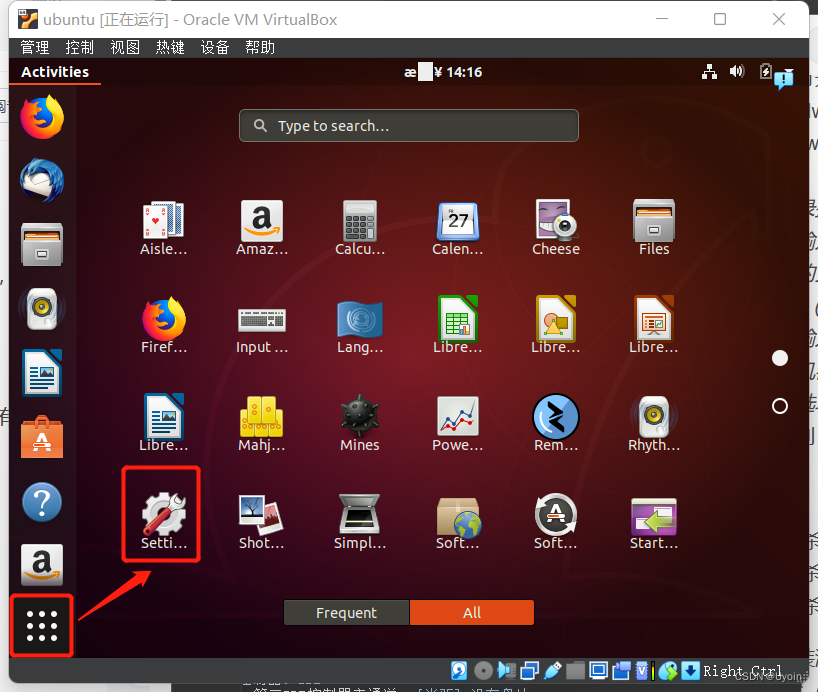This screenshot has height=692, width=818.
Task: Open Language Support
Action: click(360, 326)
